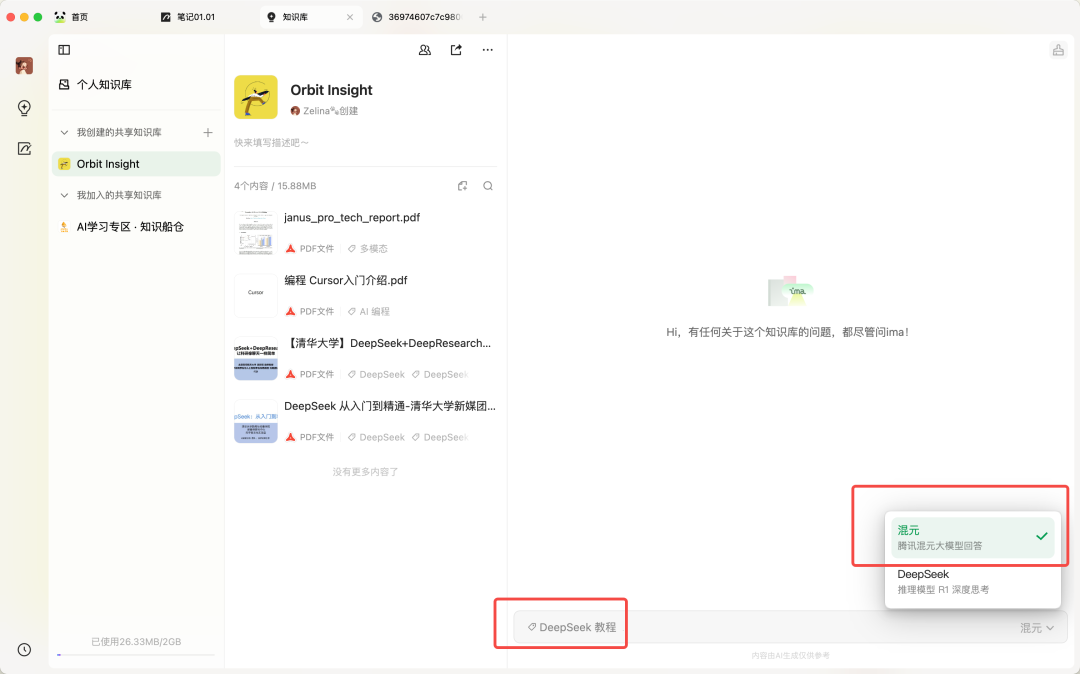Click the DeepSeek+DeepResearch file thumbnail

pyautogui.click(x=256, y=358)
